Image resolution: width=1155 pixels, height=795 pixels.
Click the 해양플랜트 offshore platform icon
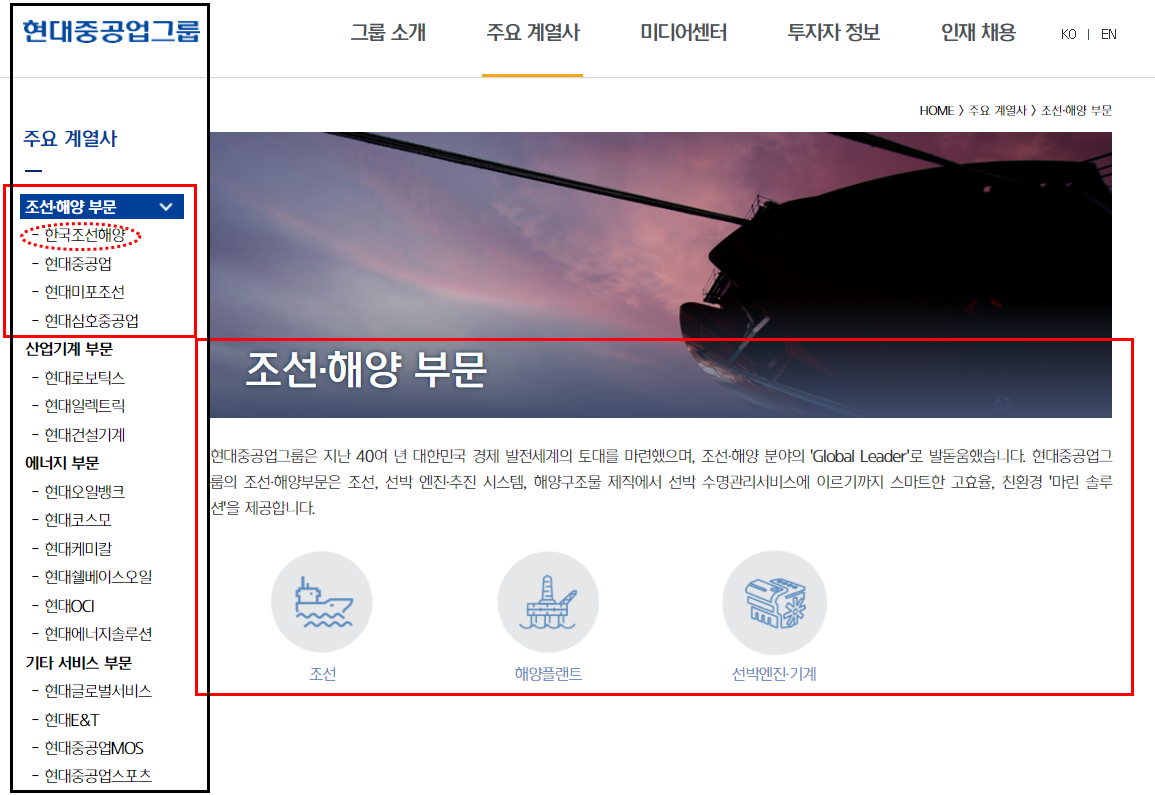click(548, 602)
